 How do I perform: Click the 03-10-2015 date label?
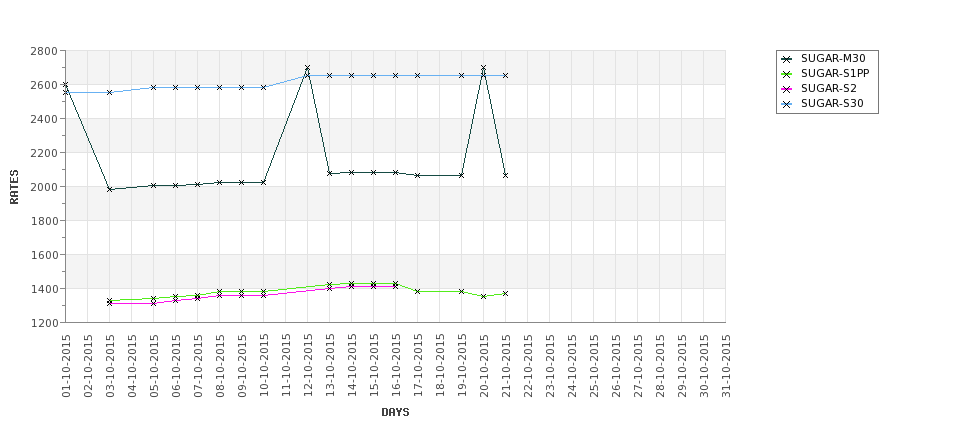point(110,366)
